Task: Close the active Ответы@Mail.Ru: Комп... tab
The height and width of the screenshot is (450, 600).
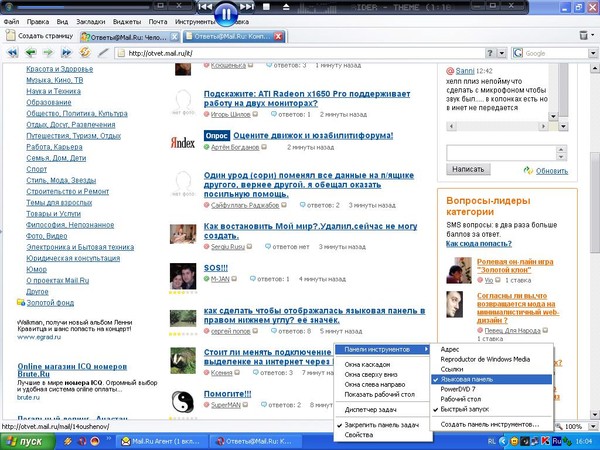Action: pyautogui.click(x=279, y=36)
